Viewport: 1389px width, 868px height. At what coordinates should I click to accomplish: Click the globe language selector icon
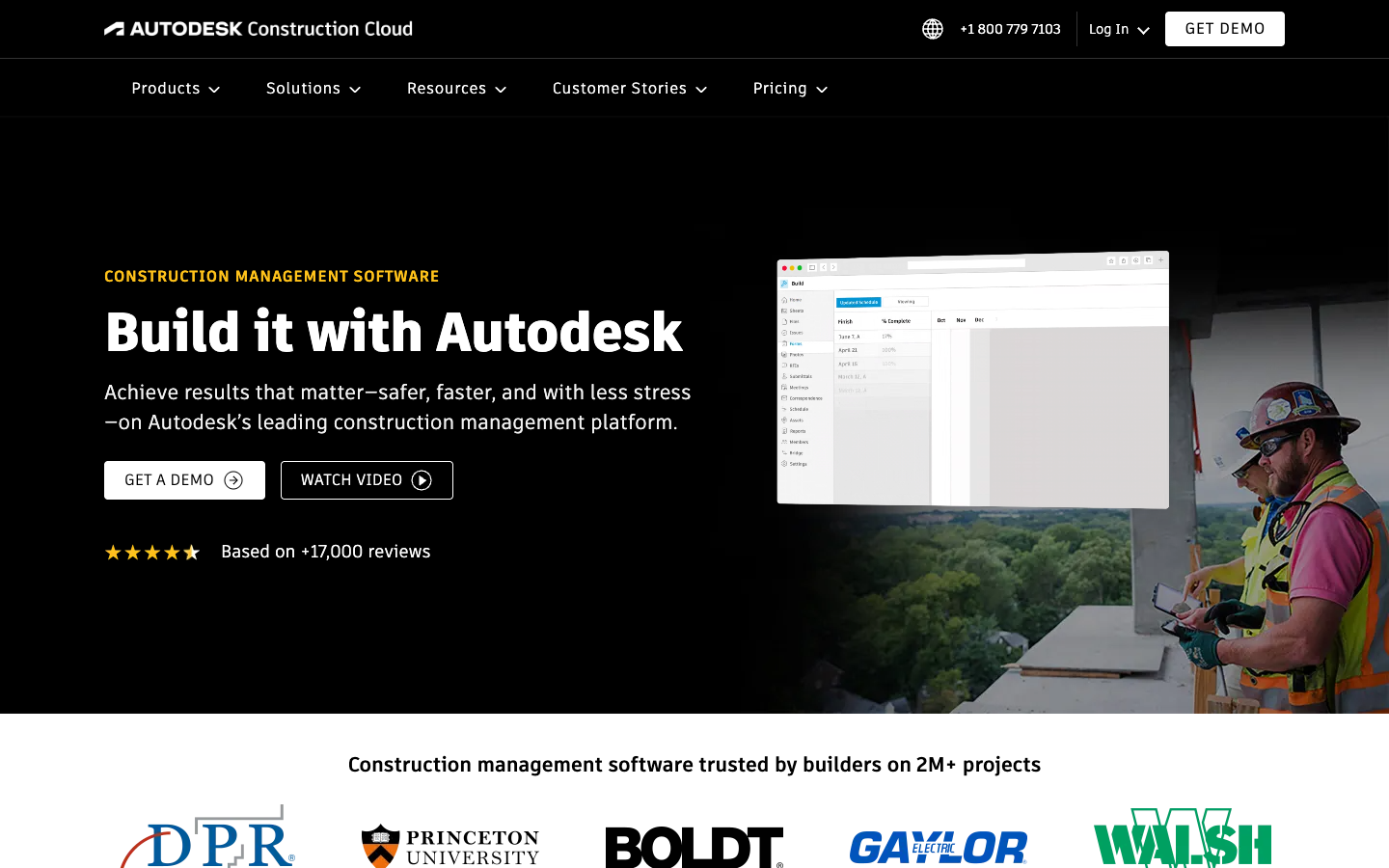[932, 29]
